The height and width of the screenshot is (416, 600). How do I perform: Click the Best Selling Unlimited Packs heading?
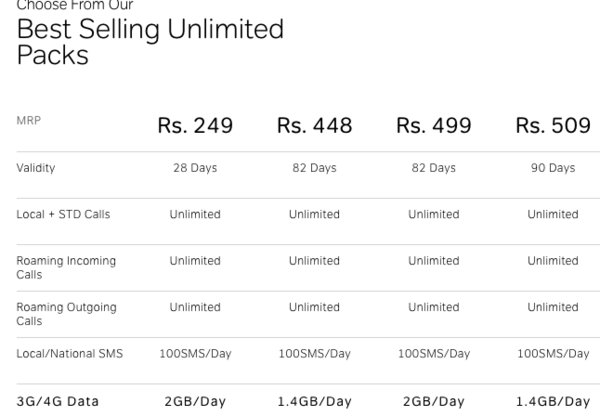click(150, 42)
